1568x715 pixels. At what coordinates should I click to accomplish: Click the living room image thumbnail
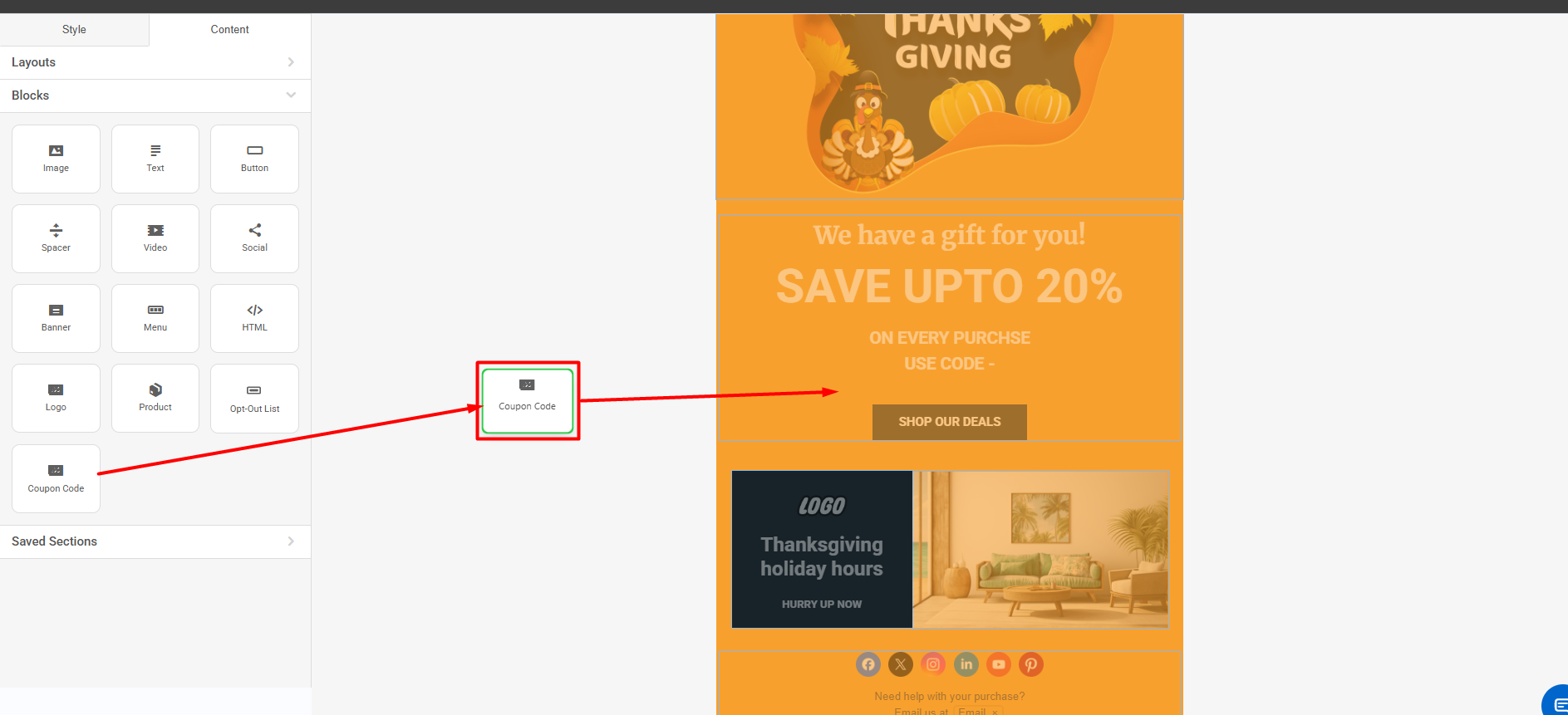(x=1040, y=549)
